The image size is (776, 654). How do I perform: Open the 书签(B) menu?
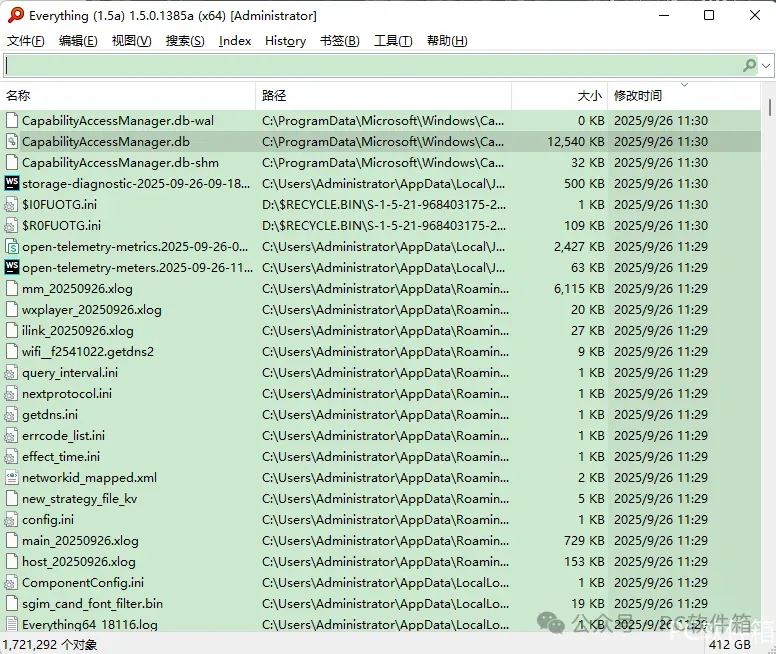coord(340,41)
